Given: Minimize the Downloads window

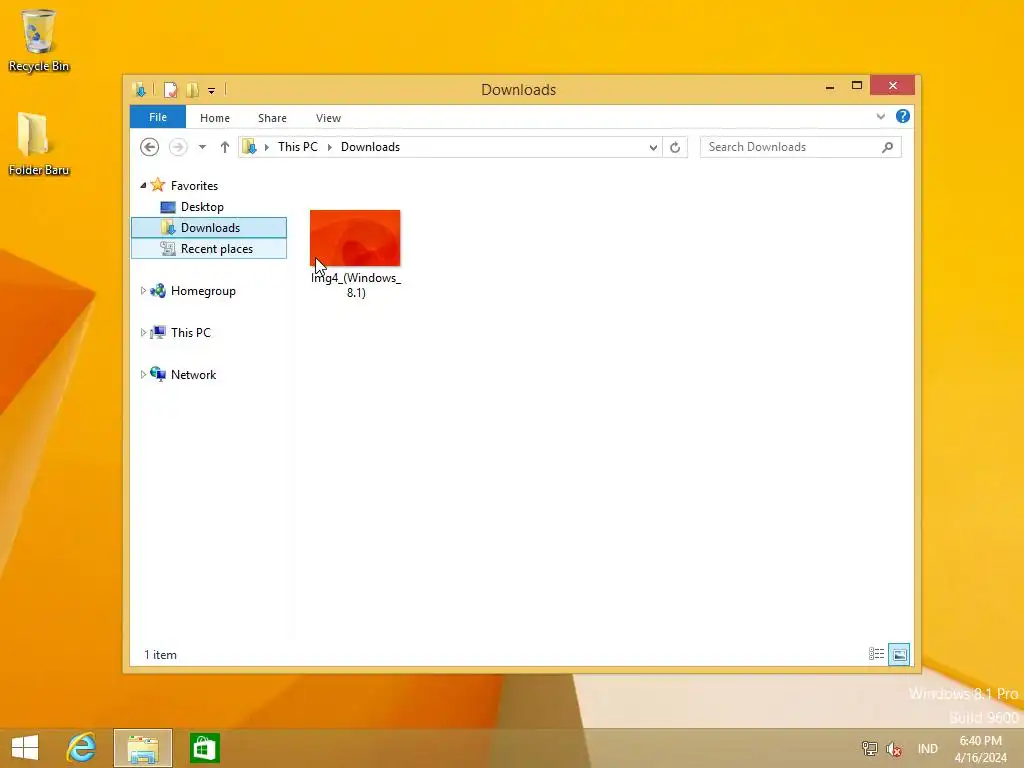Looking at the screenshot, I should pyautogui.click(x=830, y=86).
